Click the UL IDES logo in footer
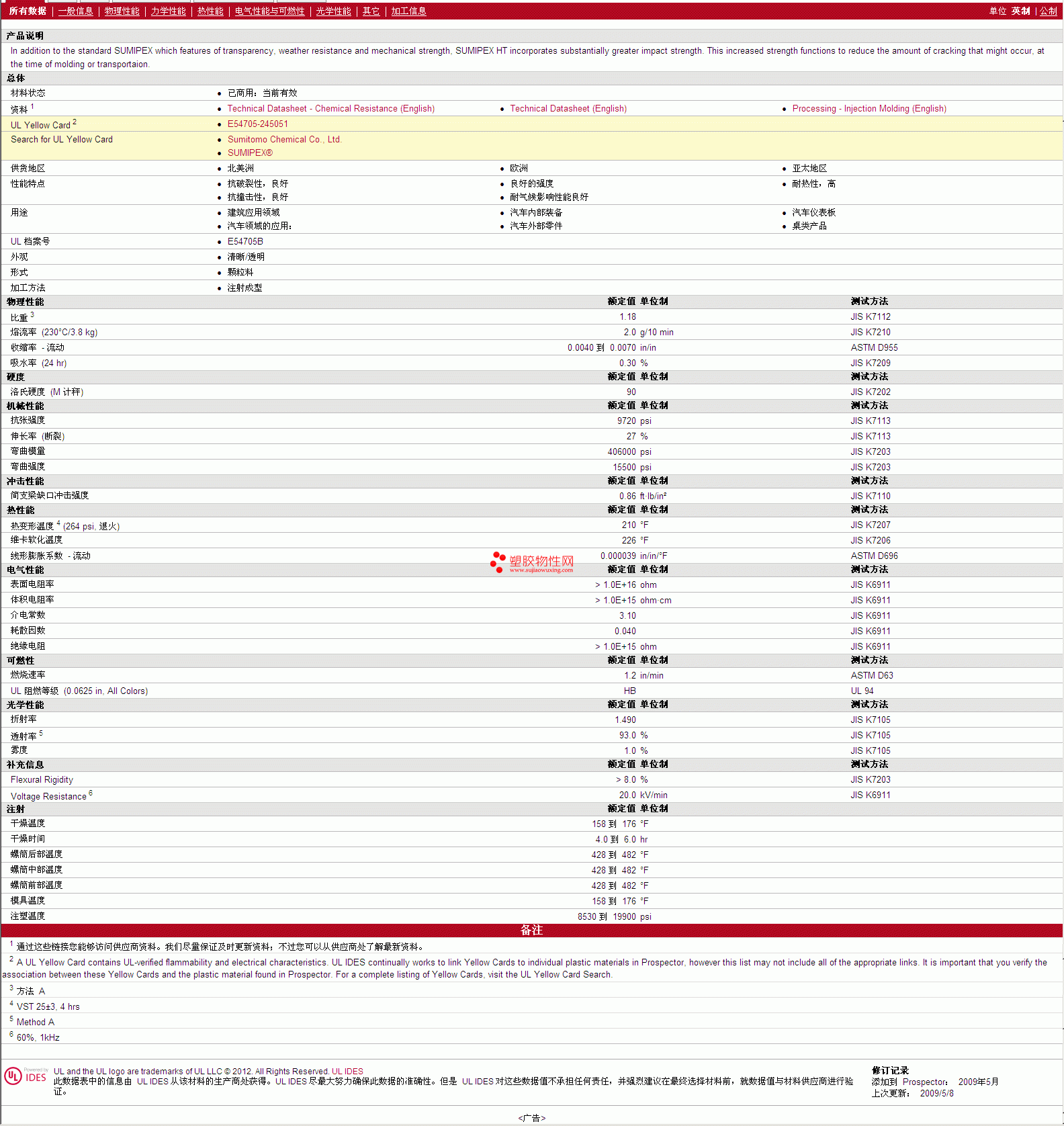 pos(26,1076)
